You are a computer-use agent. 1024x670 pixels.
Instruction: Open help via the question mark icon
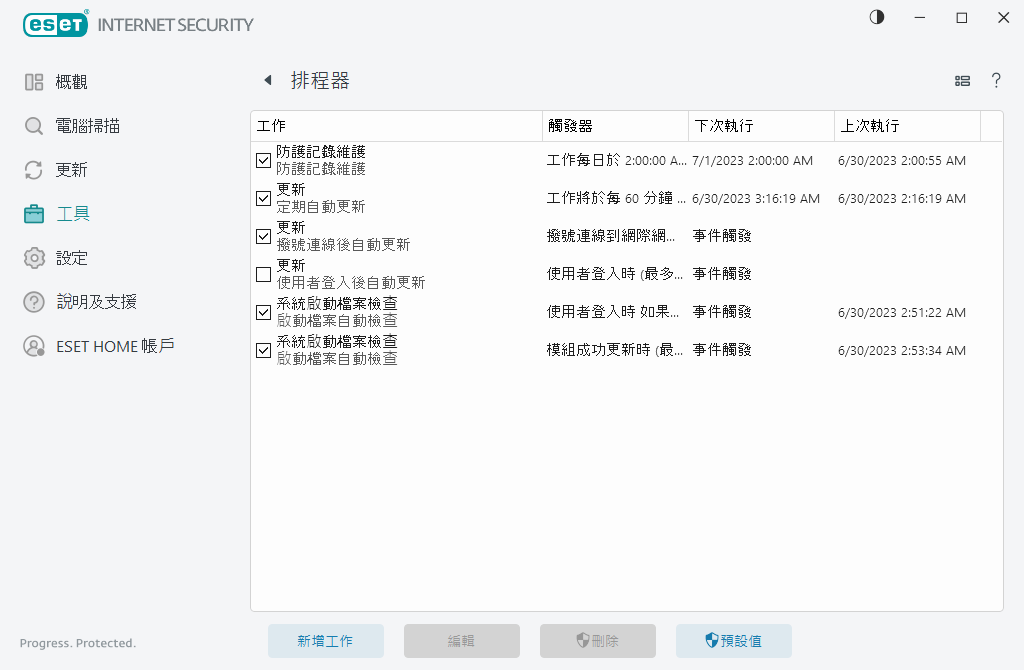tap(996, 80)
